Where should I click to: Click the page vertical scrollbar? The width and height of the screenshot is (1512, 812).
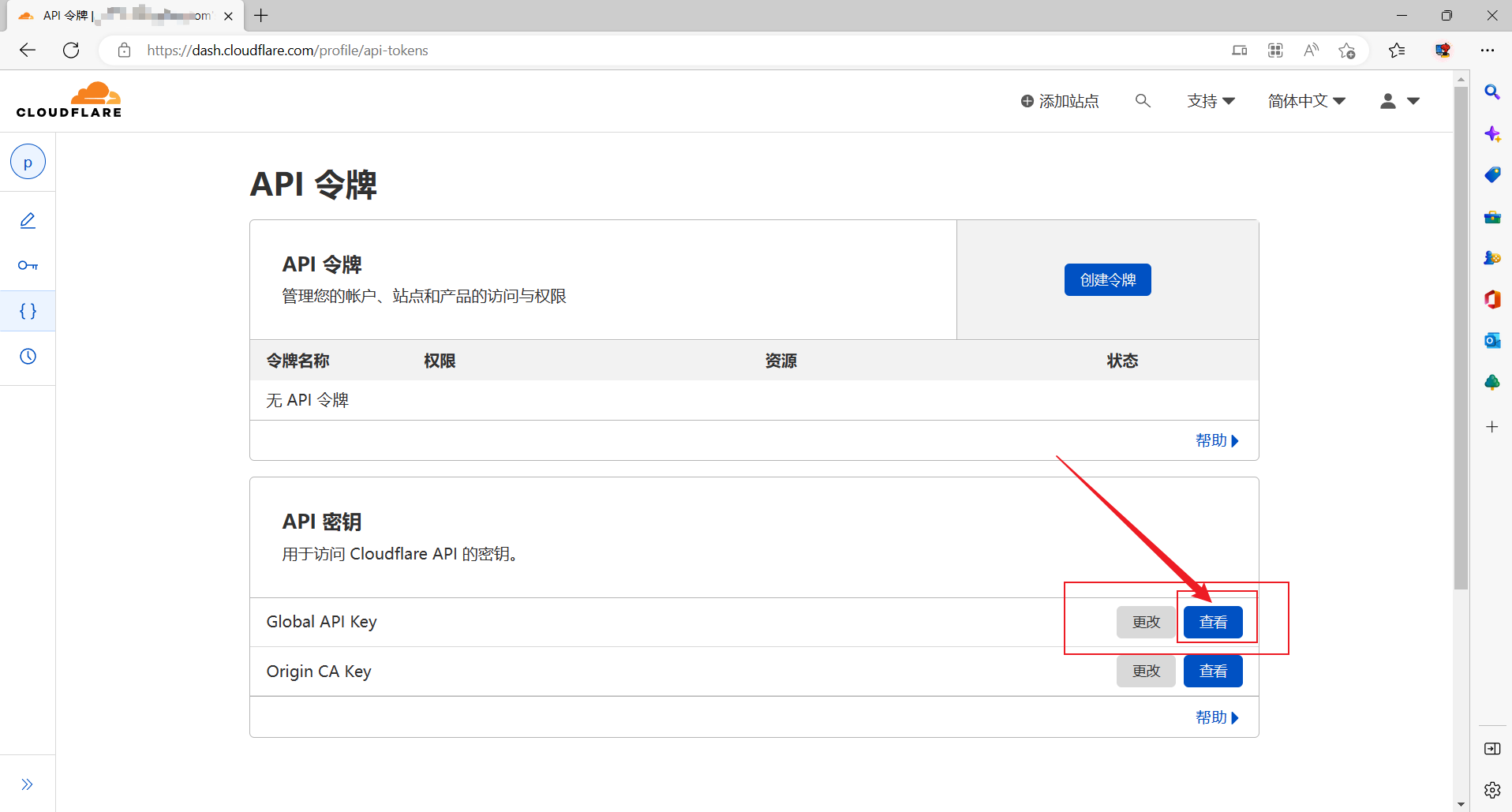point(1461,339)
